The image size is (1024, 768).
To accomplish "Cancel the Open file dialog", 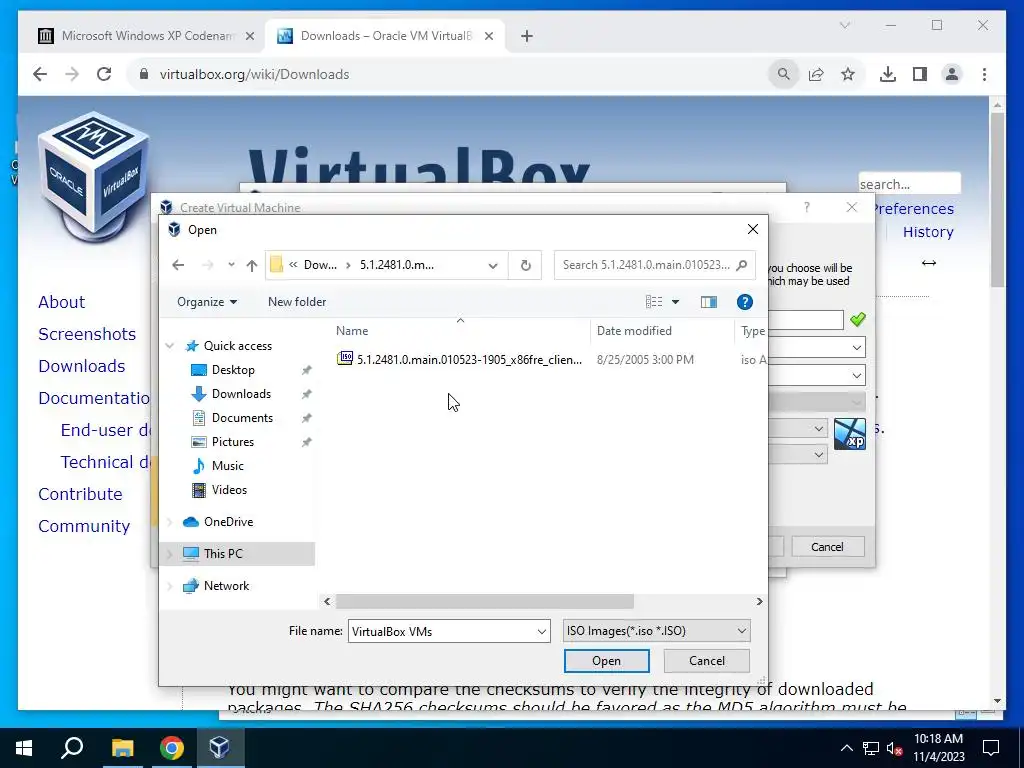I will click(707, 661).
